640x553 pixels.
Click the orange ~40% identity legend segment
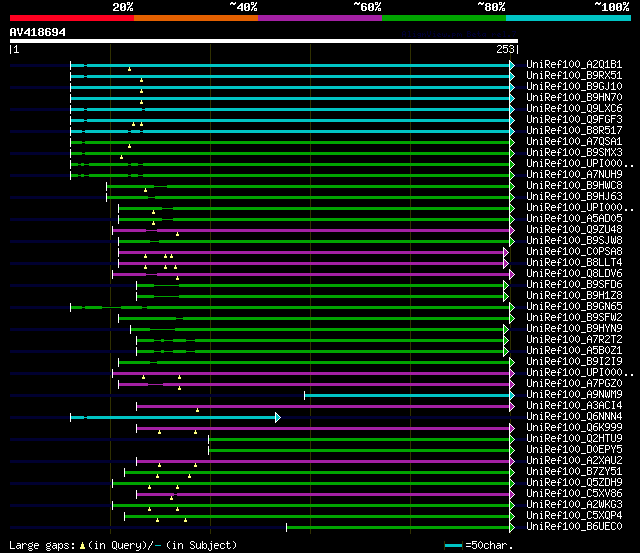(x=196, y=18)
